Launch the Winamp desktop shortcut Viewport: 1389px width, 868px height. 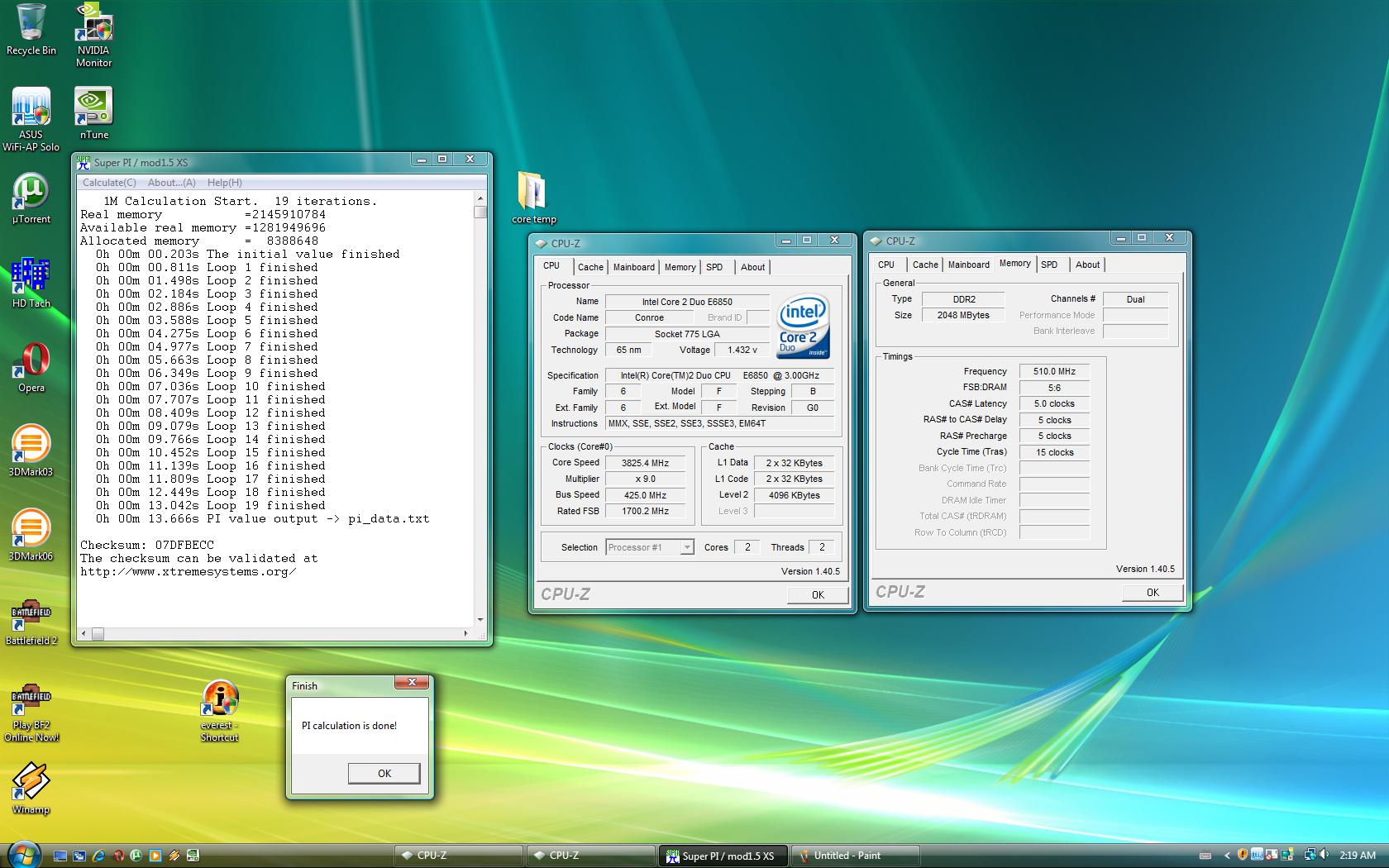coord(31,789)
